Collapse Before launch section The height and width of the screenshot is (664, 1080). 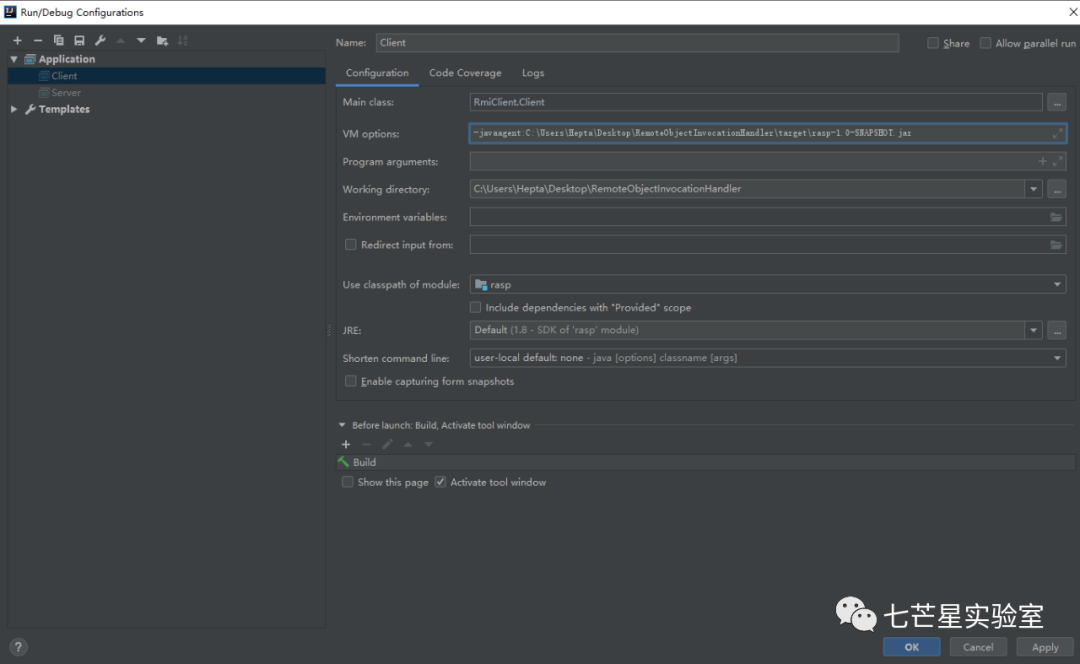(x=342, y=425)
